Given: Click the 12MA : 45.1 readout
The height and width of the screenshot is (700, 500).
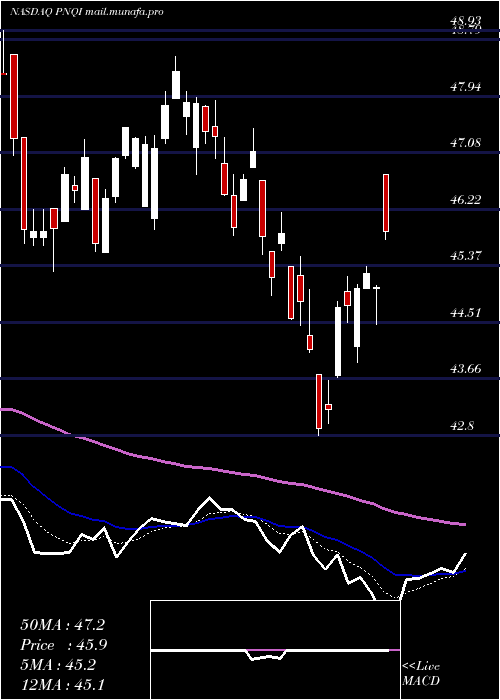Looking at the screenshot, I should [62, 684].
